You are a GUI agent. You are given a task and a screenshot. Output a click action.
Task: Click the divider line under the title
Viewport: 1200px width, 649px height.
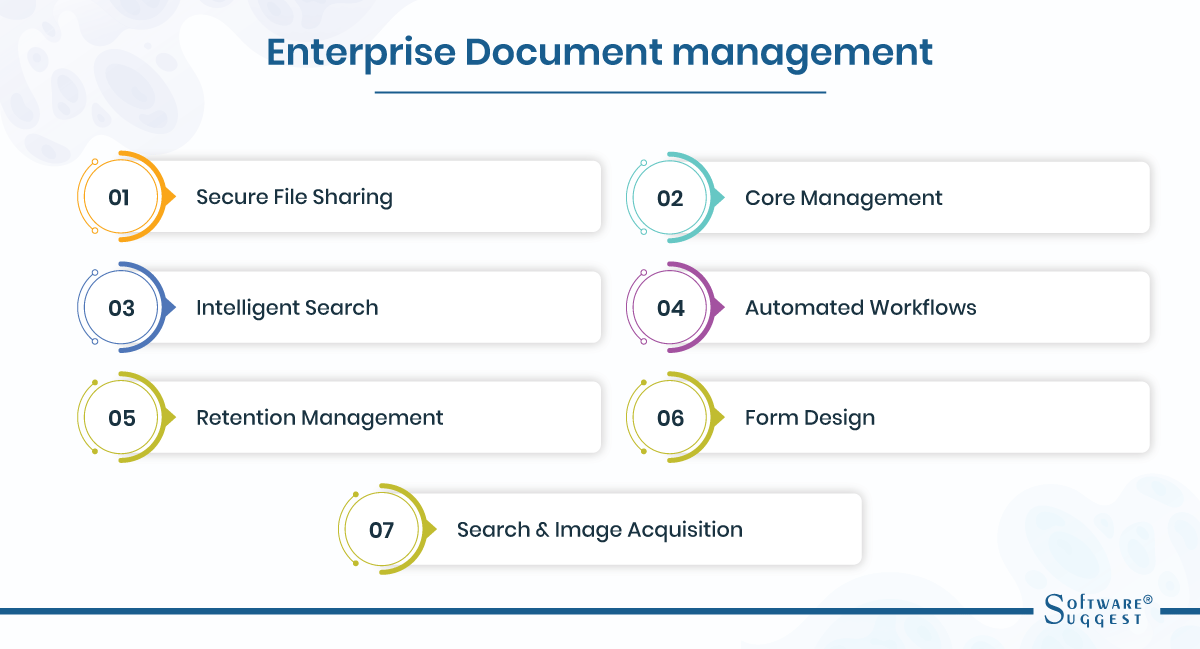(599, 90)
